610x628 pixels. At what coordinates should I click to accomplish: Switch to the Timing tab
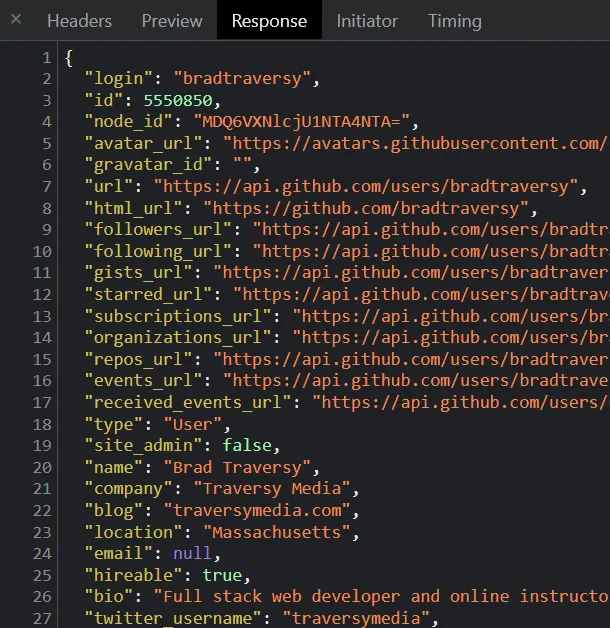coord(454,21)
